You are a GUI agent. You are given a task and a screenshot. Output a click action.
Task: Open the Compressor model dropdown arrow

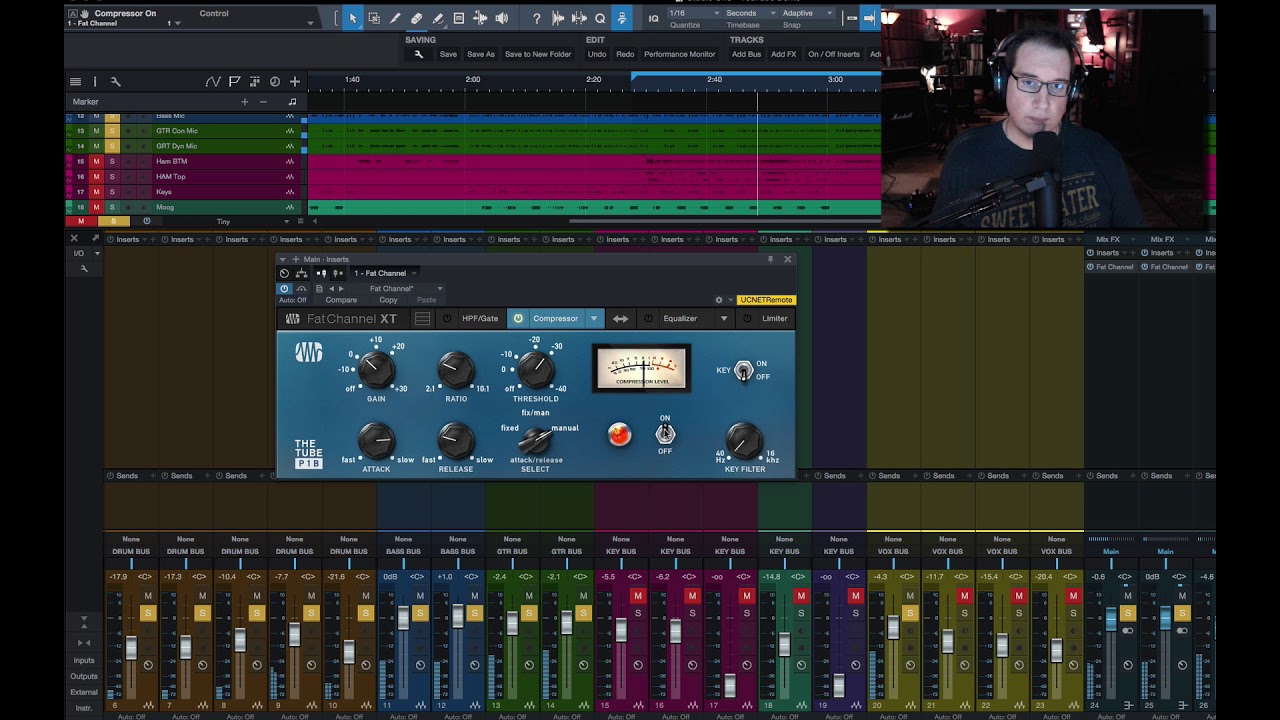(x=594, y=319)
